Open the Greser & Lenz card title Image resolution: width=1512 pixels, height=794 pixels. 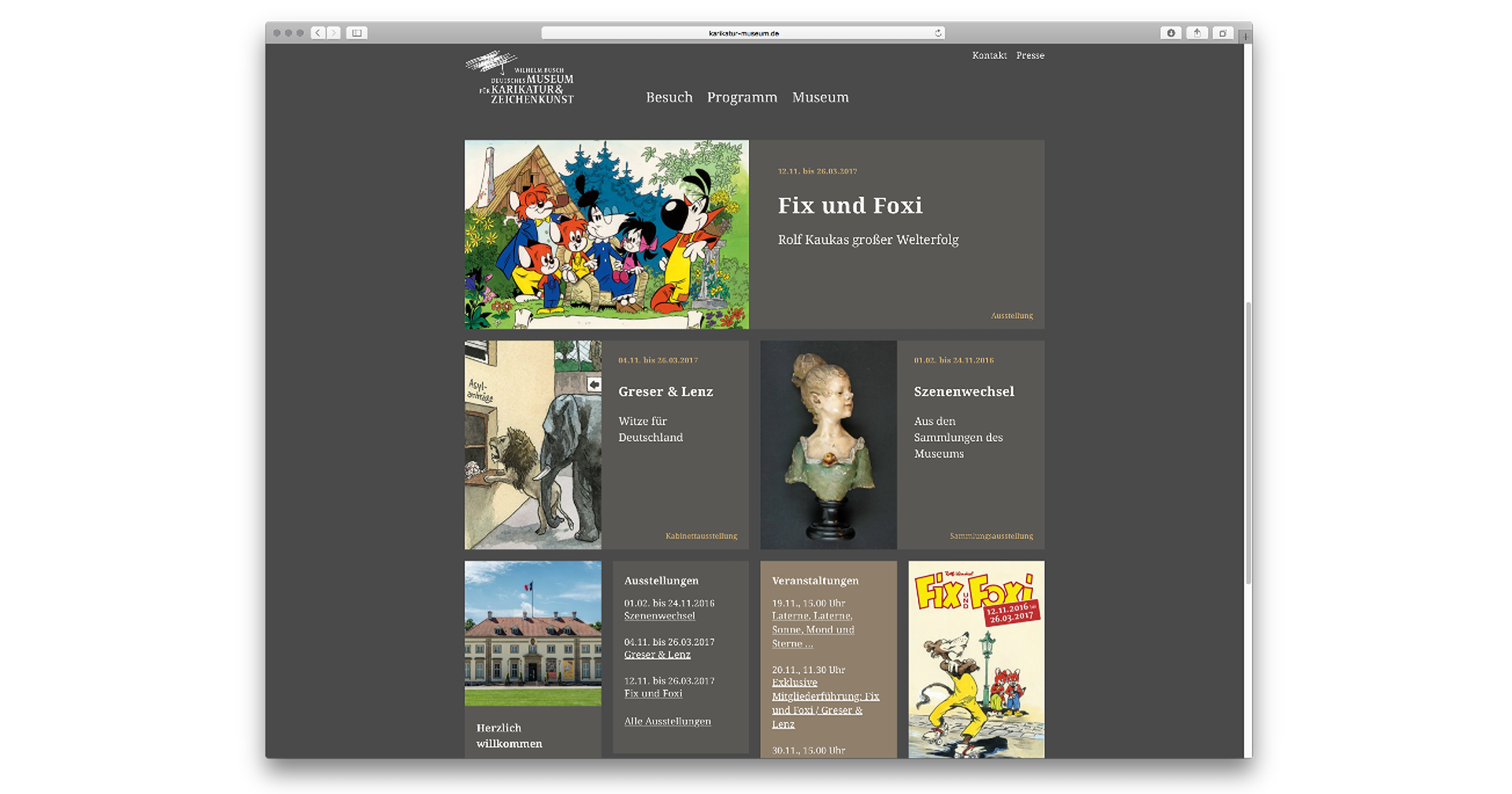coord(665,391)
